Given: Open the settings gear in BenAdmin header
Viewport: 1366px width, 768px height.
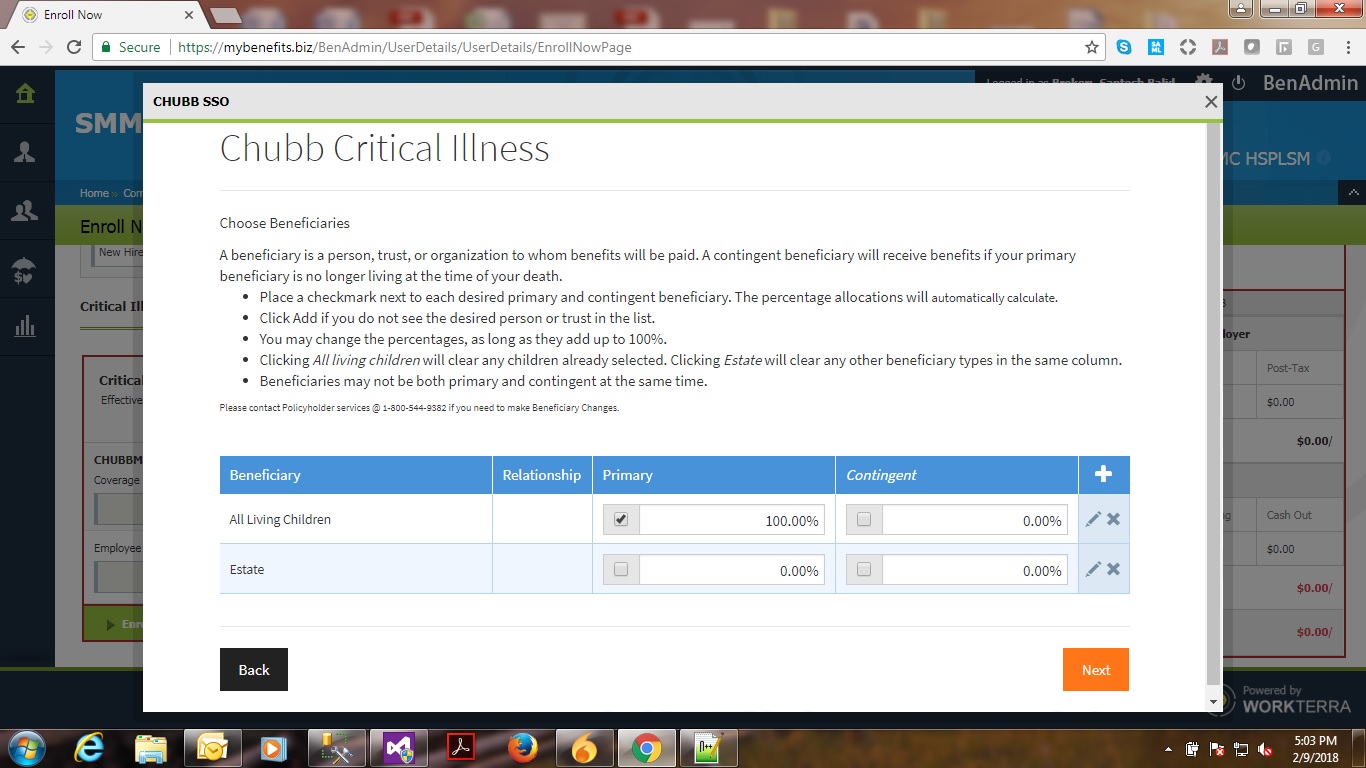Looking at the screenshot, I should point(1204,83).
